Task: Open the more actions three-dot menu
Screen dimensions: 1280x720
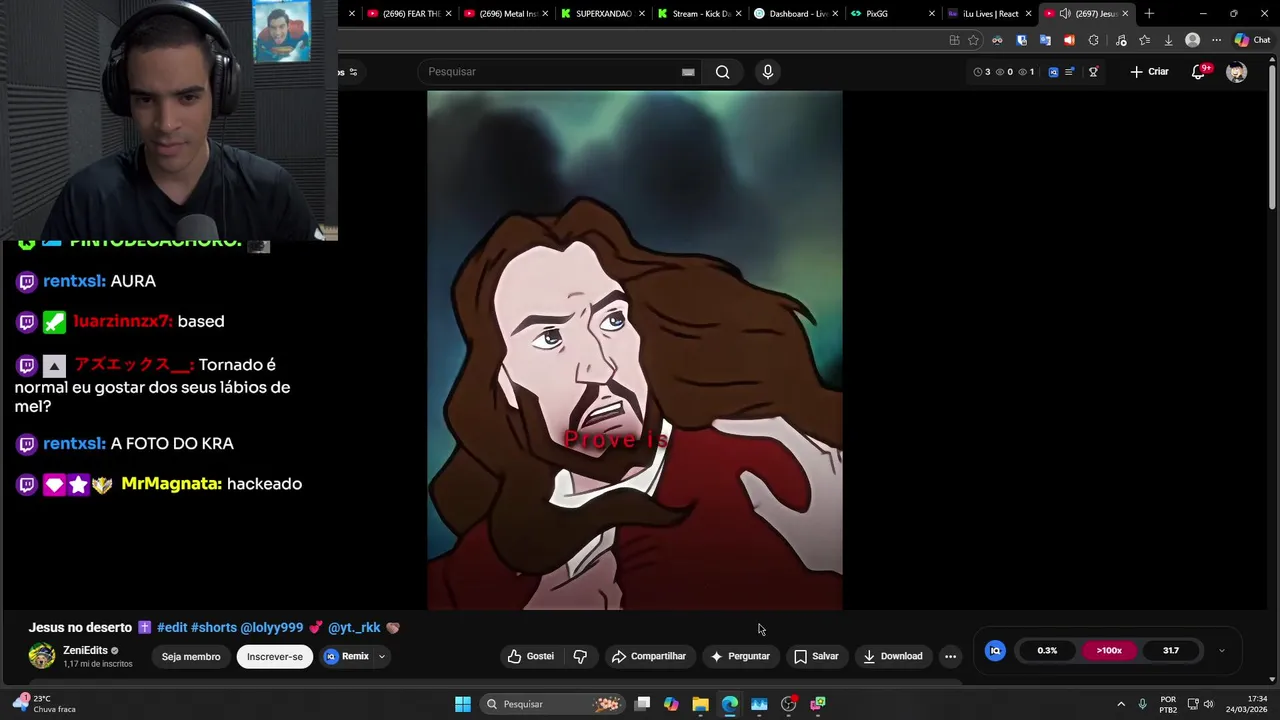Action: 950,656
